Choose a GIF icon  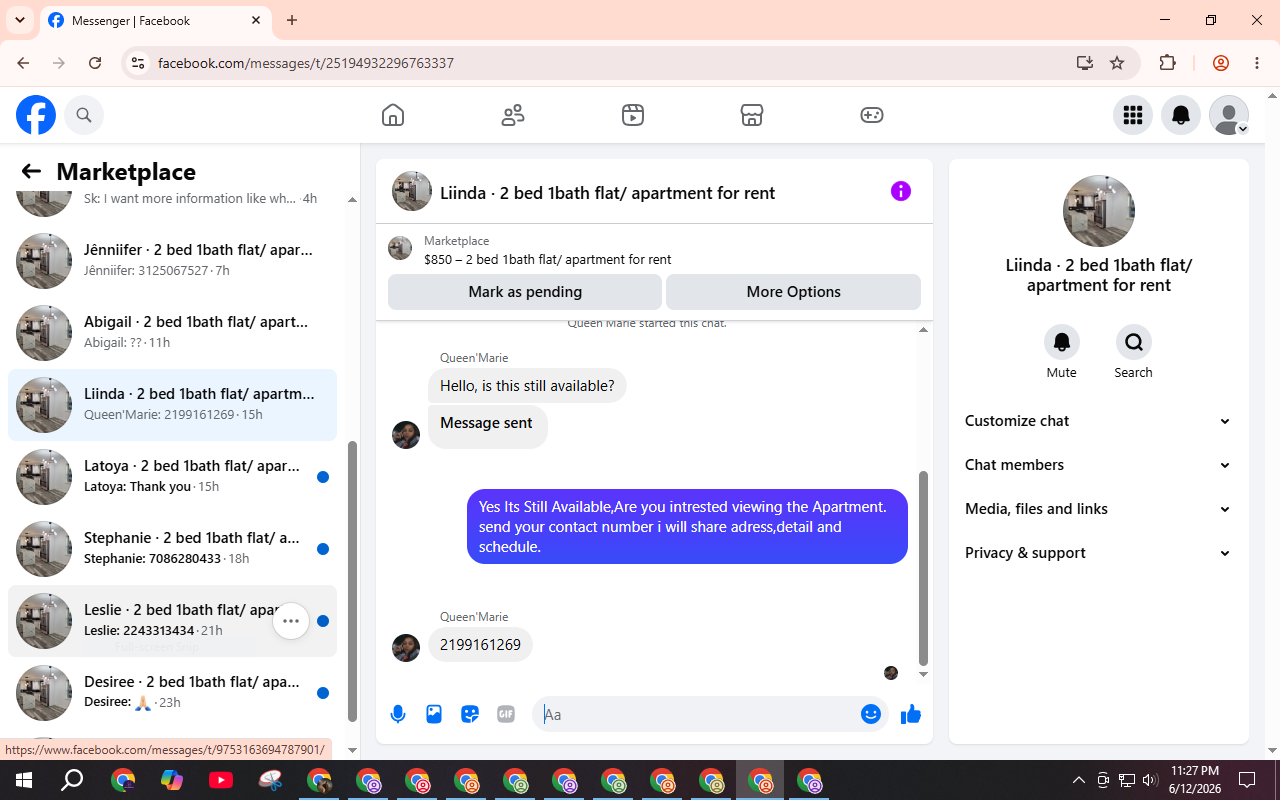(506, 714)
